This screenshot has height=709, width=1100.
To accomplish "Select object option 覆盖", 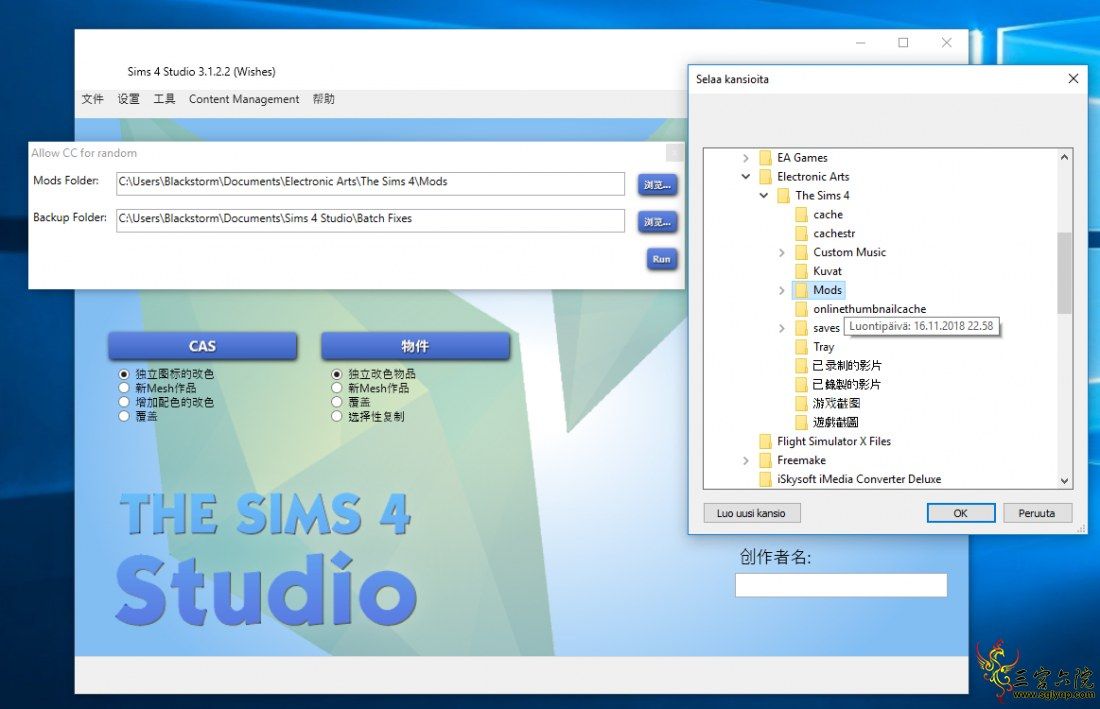I will click(x=337, y=402).
